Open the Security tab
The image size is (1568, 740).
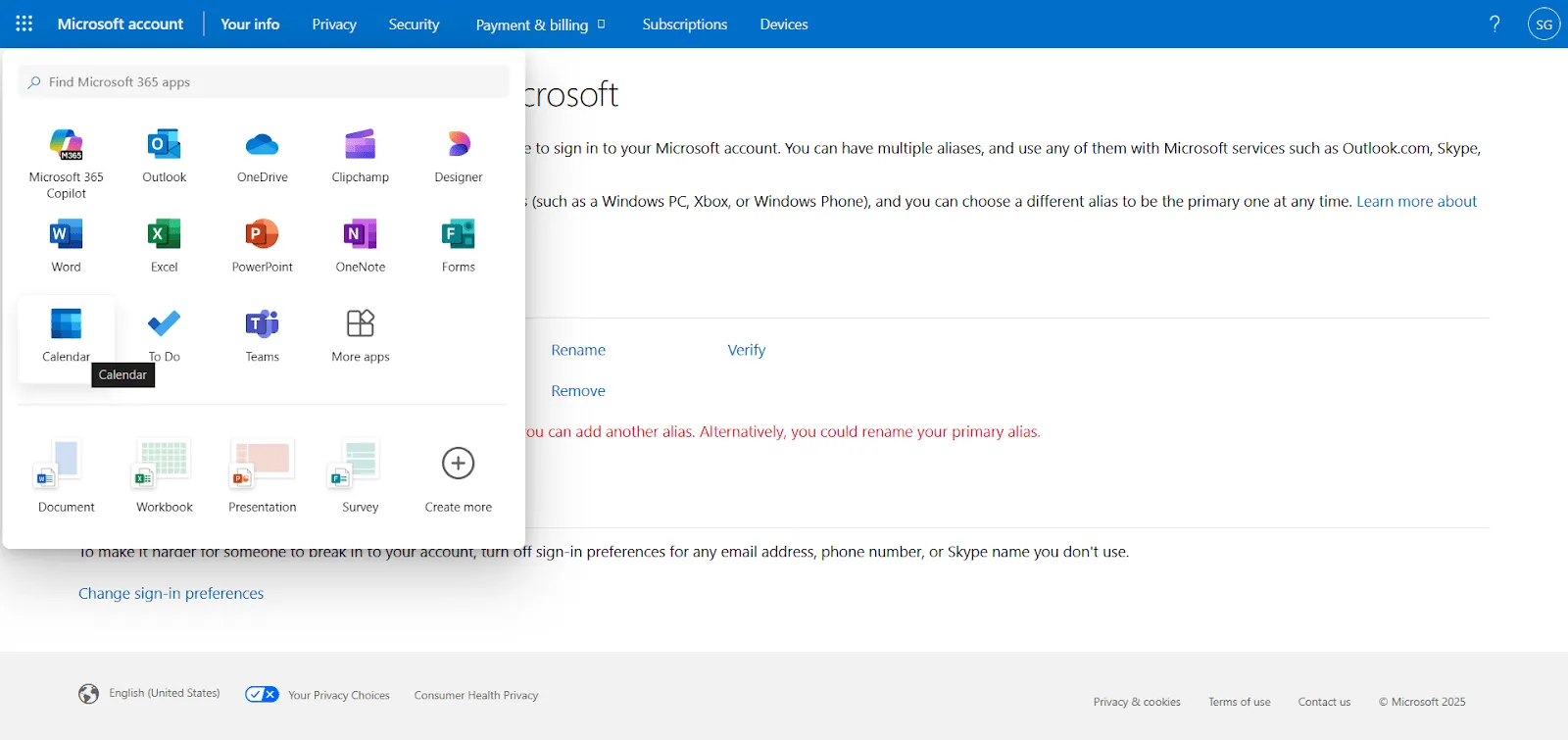[414, 24]
